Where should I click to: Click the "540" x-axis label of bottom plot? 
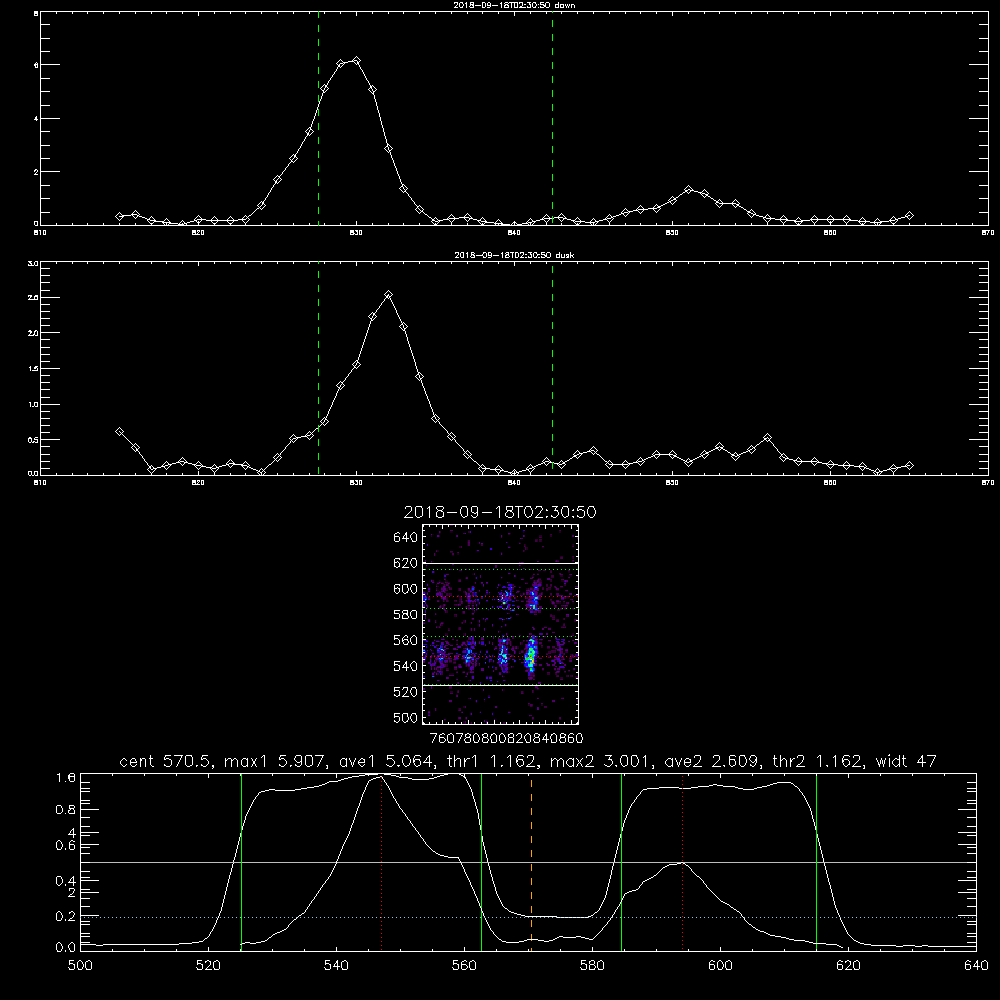[x=336, y=966]
